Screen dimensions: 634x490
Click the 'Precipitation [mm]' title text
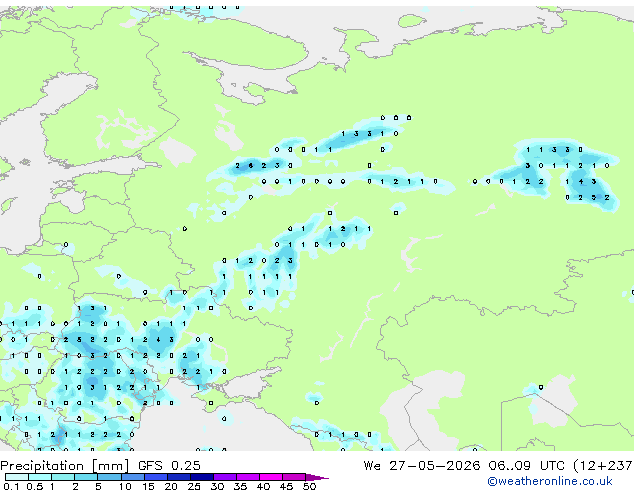[x=65, y=466]
